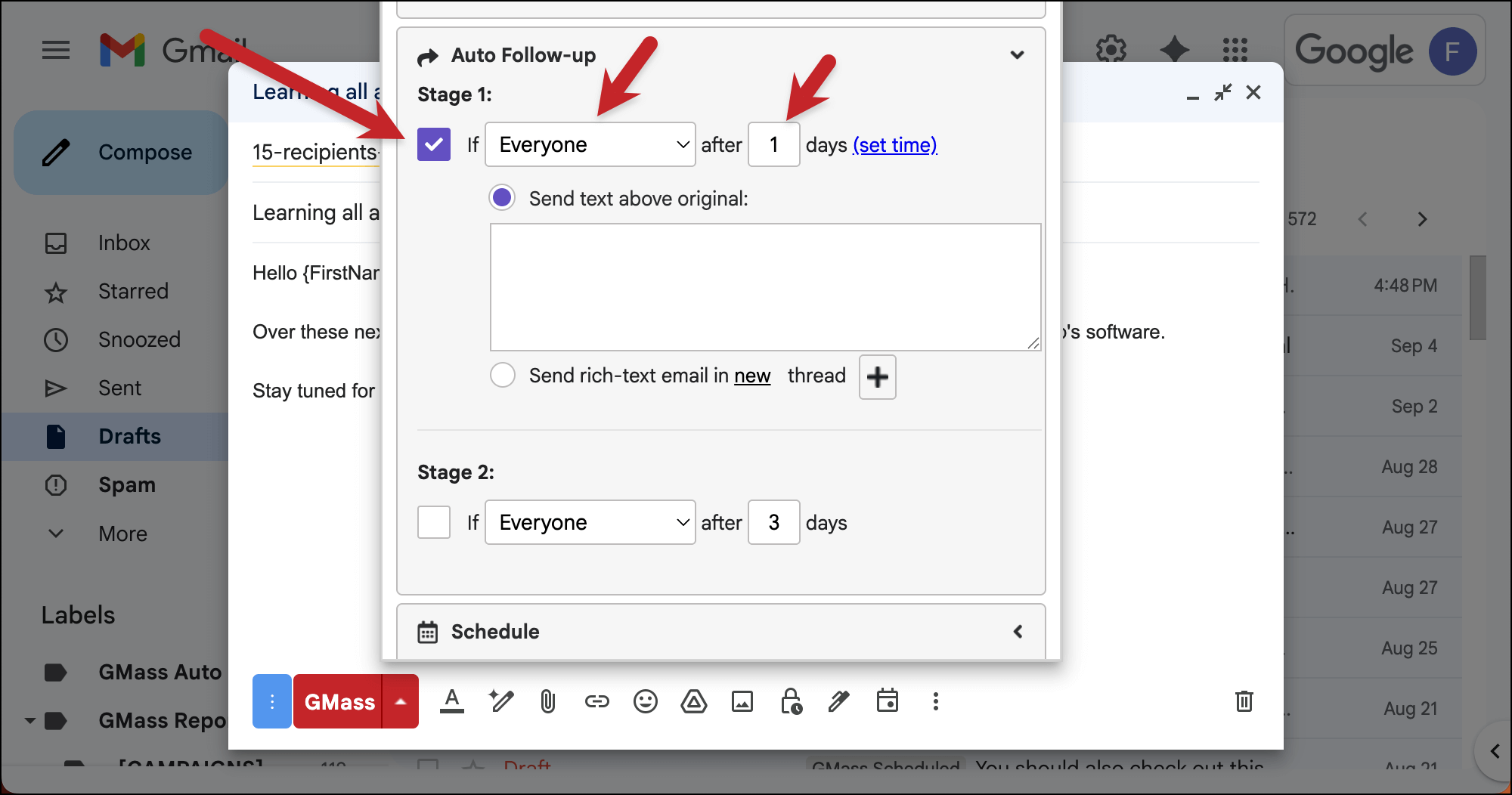Select 'Send rich-text email in new thread'
The height and width of the screenshot is (795, 1512).
[503, 375]
